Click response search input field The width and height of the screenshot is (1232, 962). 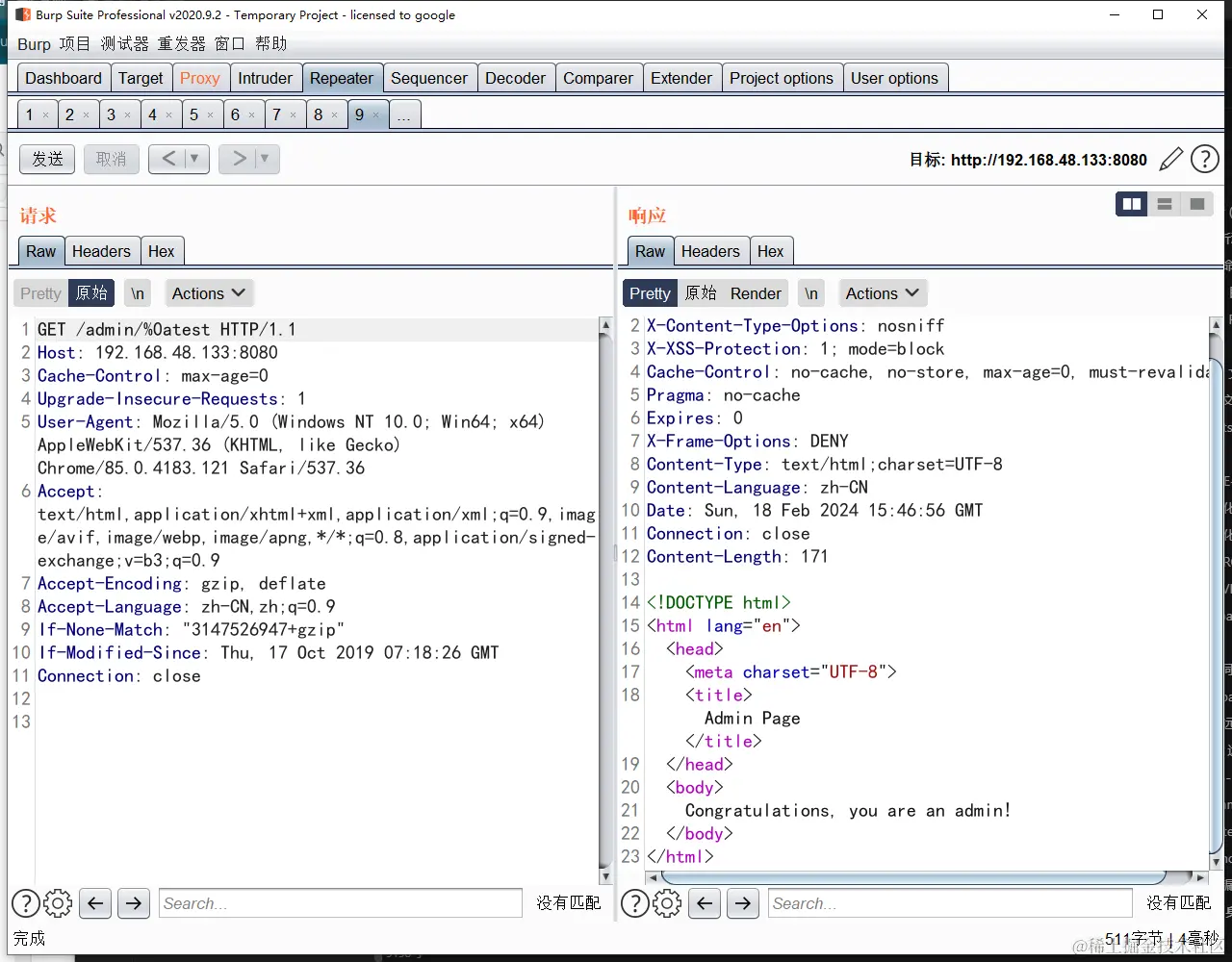pyautogui.click(x=950, y=903)
